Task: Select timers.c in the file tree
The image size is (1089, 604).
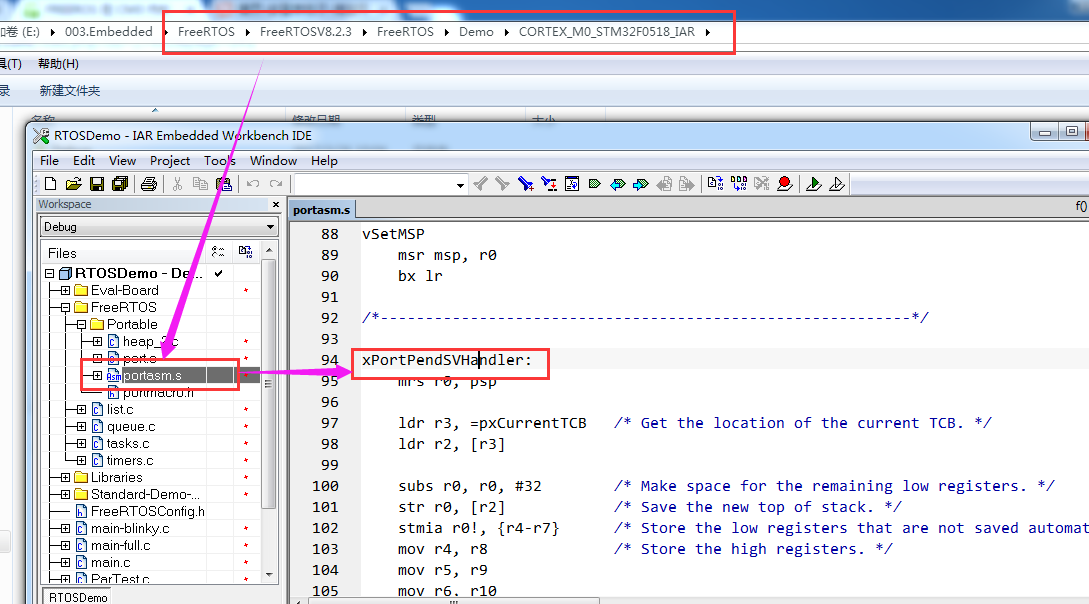Action: 130,460
